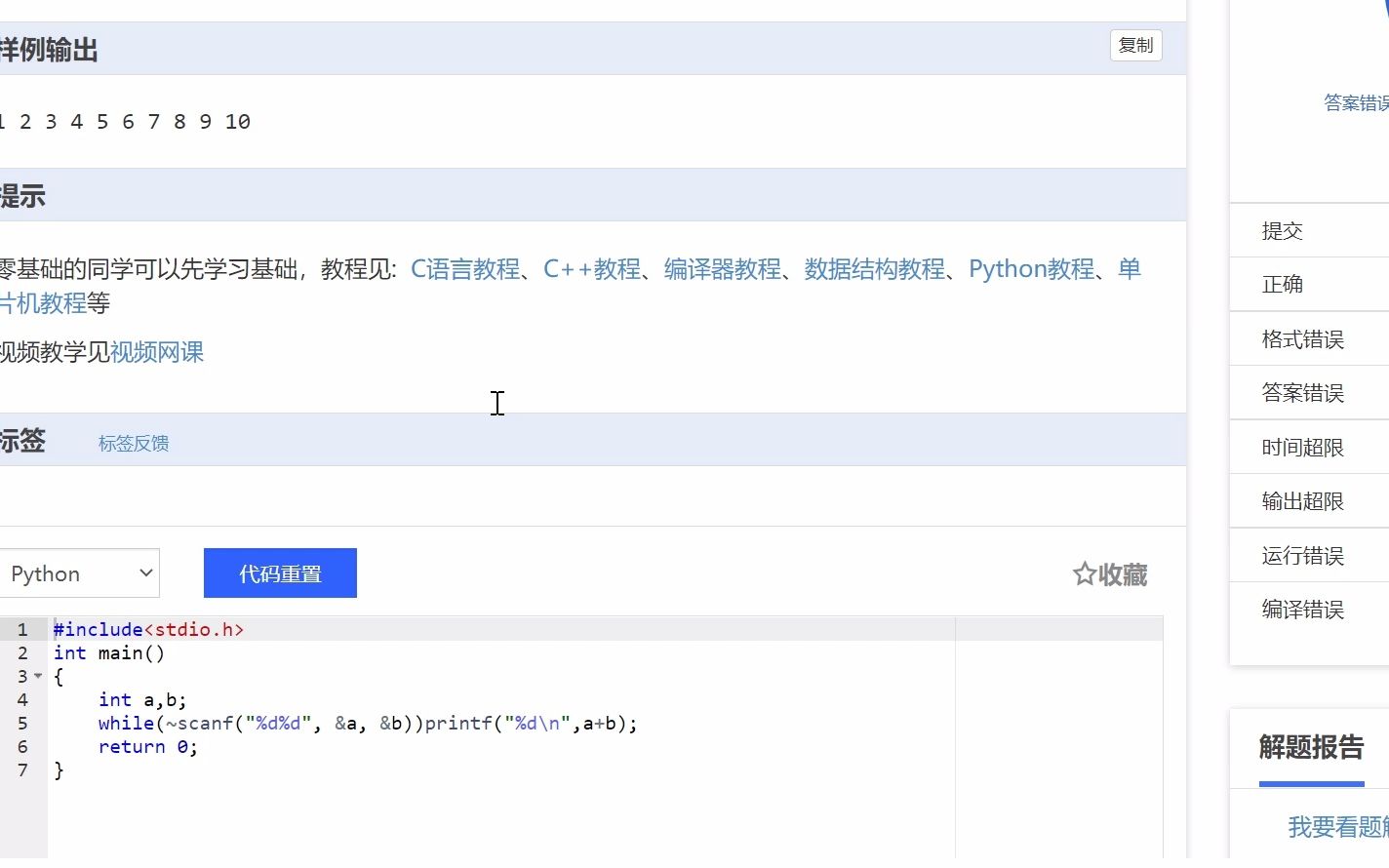The image size is (1389, 868).
Task: Open the C语言教程 tutorial link
Action: click(464, 269)
